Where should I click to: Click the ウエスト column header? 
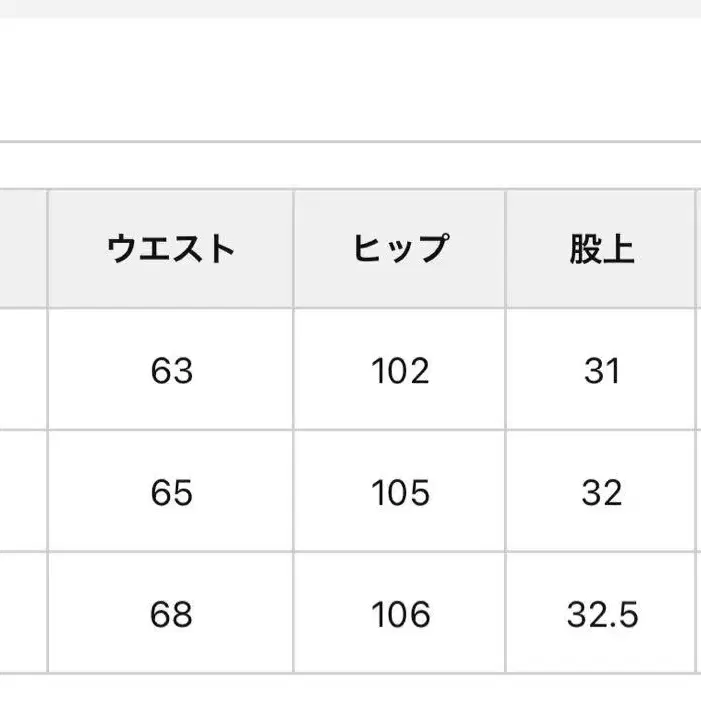pyautogui.click(x=171, y=248)
